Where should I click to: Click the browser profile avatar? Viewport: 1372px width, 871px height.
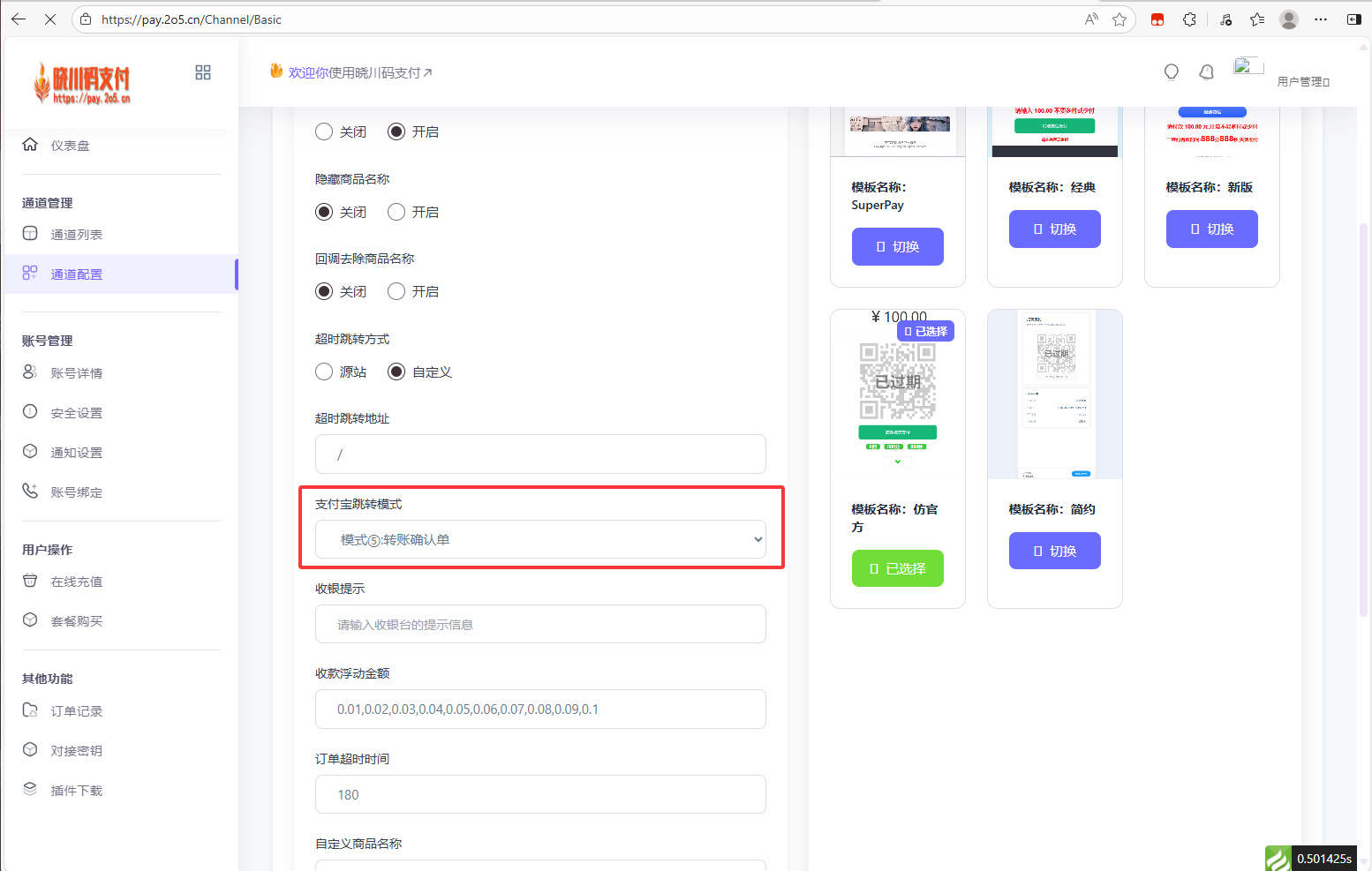click(1289, 19)
